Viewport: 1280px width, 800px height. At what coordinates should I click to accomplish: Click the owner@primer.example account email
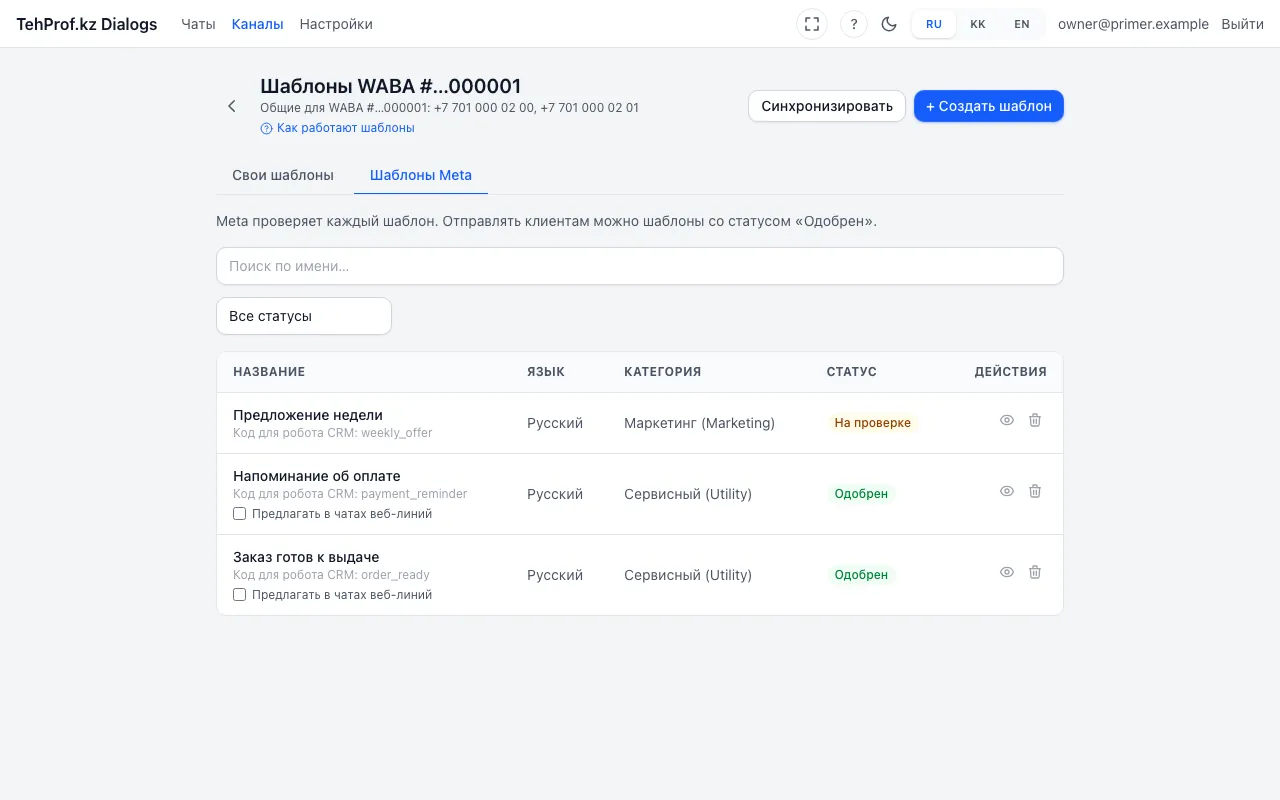point(1133,24)
